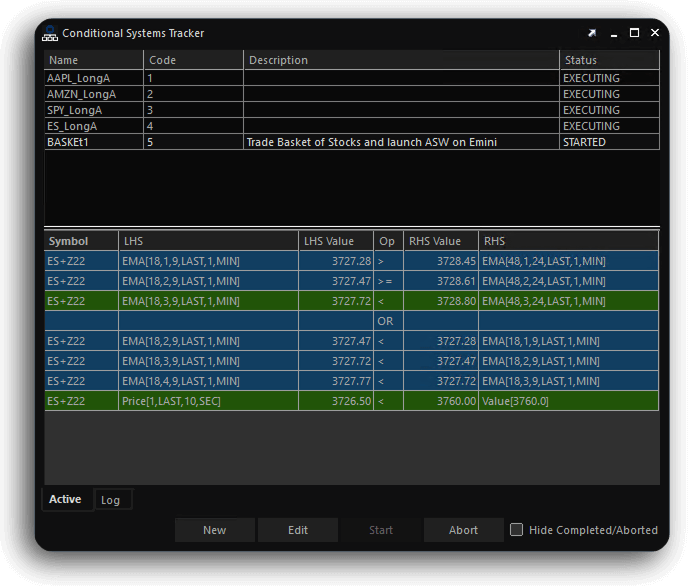Select the SPY_LongA row
Image resolution: width=695 pixels, height=586 pixels.
point(94,110)
